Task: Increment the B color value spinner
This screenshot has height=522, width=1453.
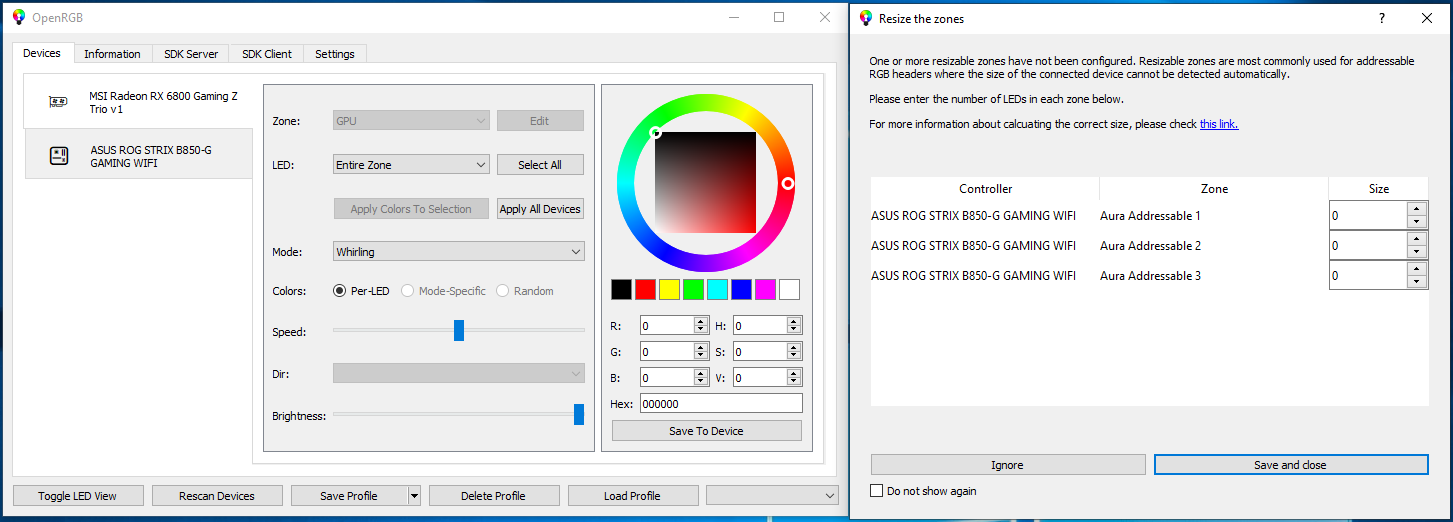Action: click(701, 373)
